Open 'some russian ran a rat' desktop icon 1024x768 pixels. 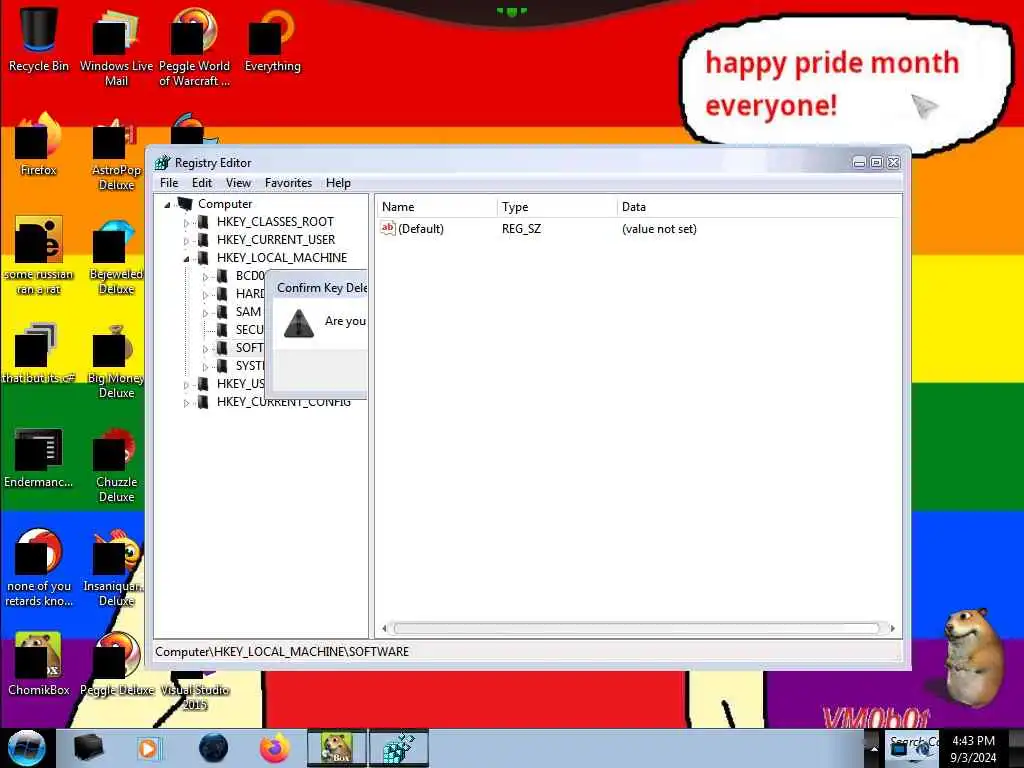pyautogui.click(x=39, y=256)
